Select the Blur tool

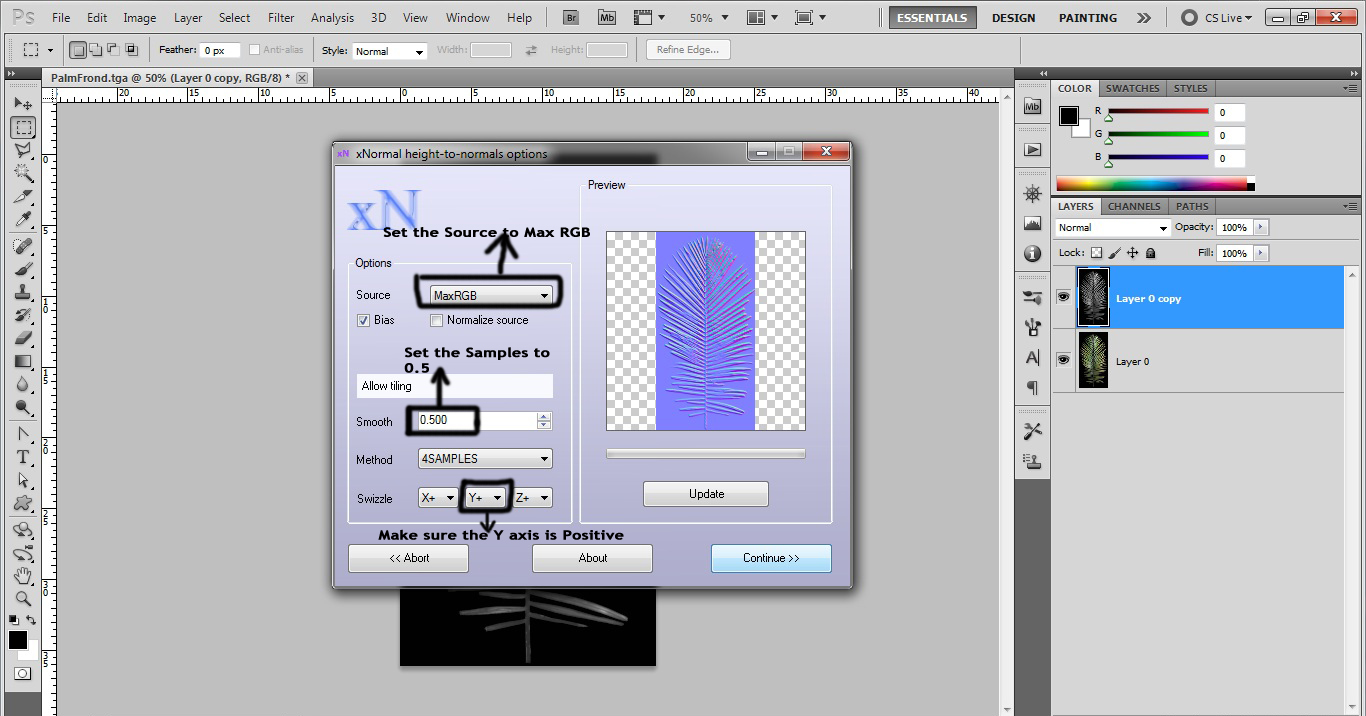click(23, 384)
